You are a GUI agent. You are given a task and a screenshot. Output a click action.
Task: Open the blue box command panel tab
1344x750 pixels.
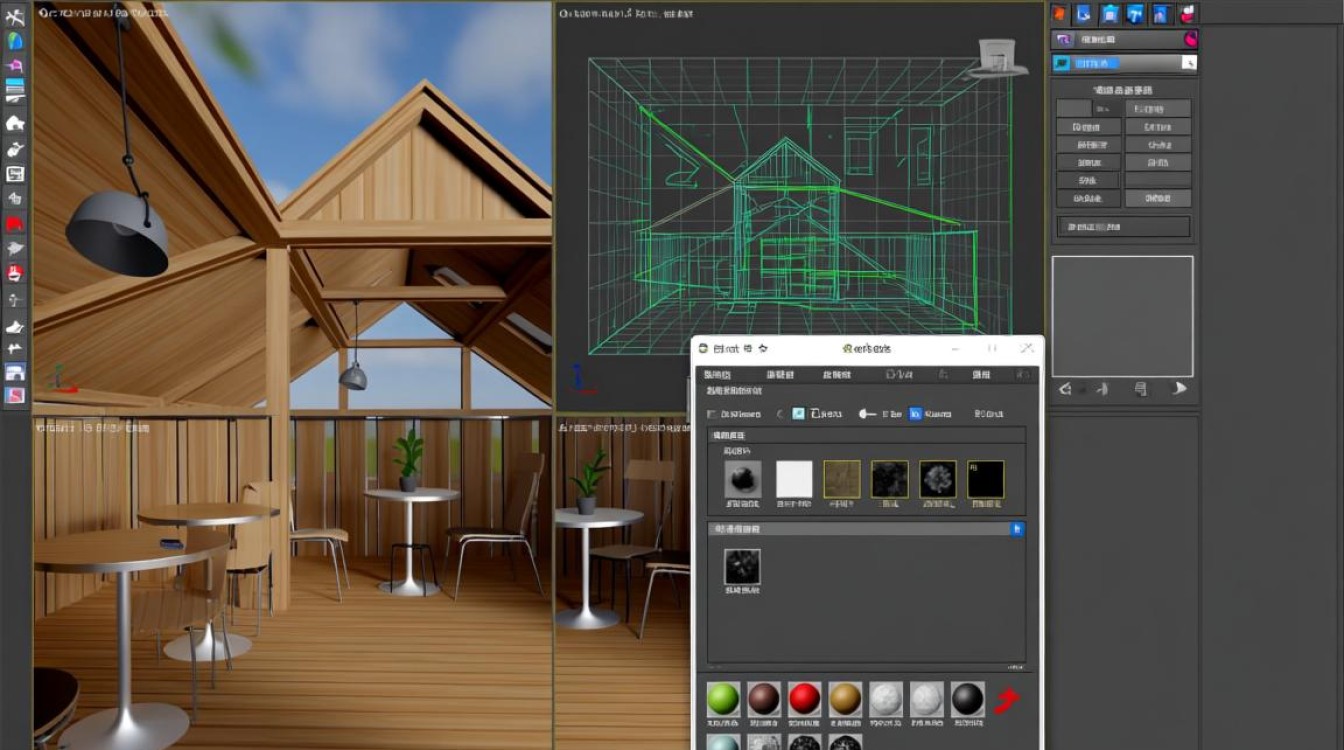pyautogui.click(x=1110, y=14)
